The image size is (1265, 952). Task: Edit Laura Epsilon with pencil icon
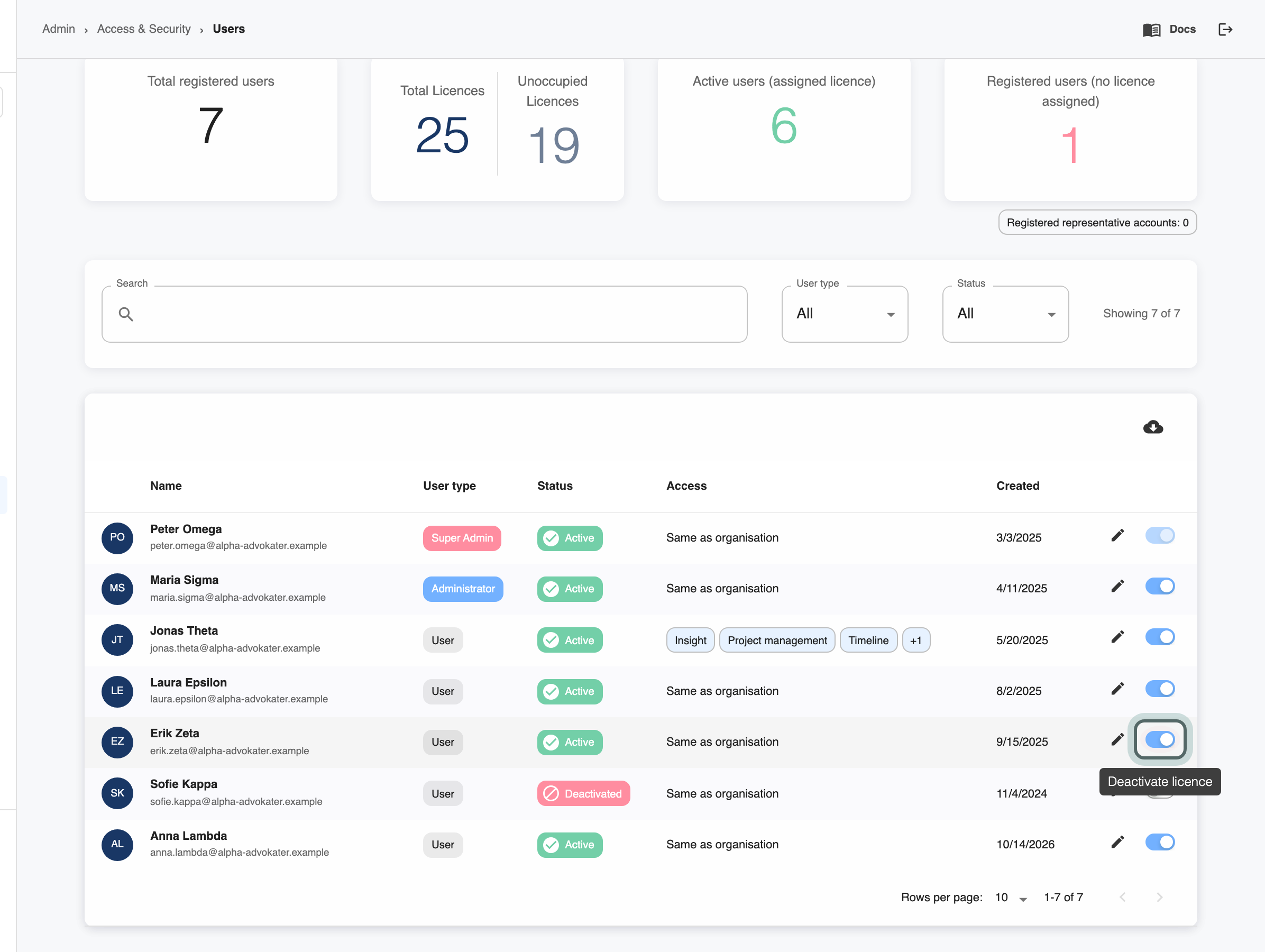click(1117, 689)
